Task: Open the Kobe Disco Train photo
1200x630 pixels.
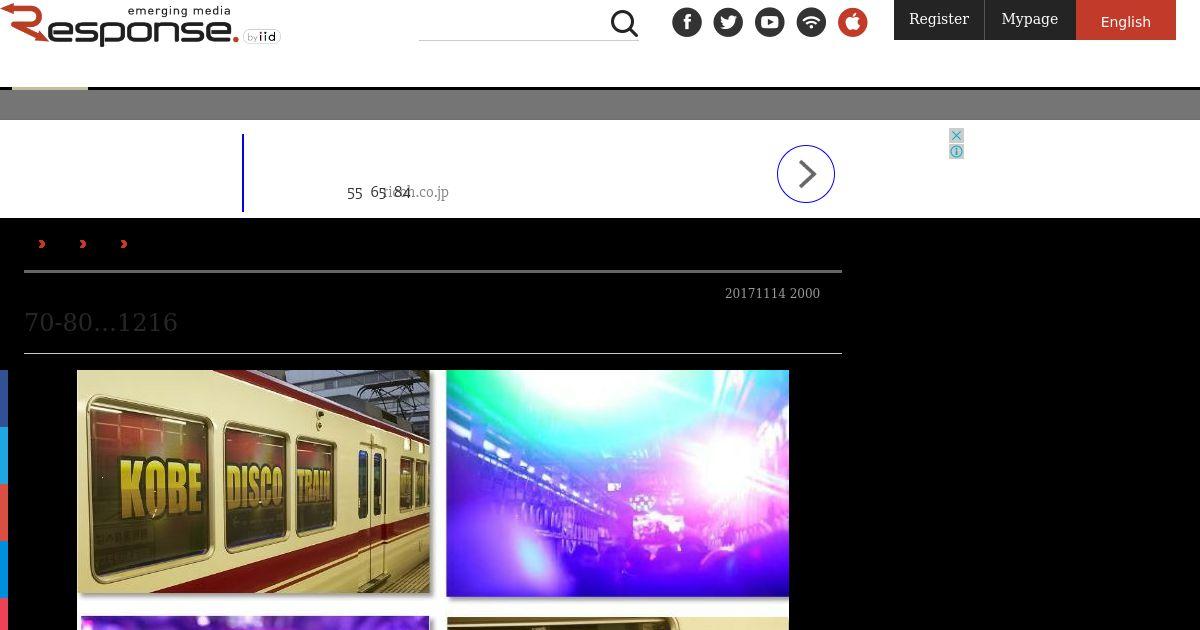Action: 254,482
